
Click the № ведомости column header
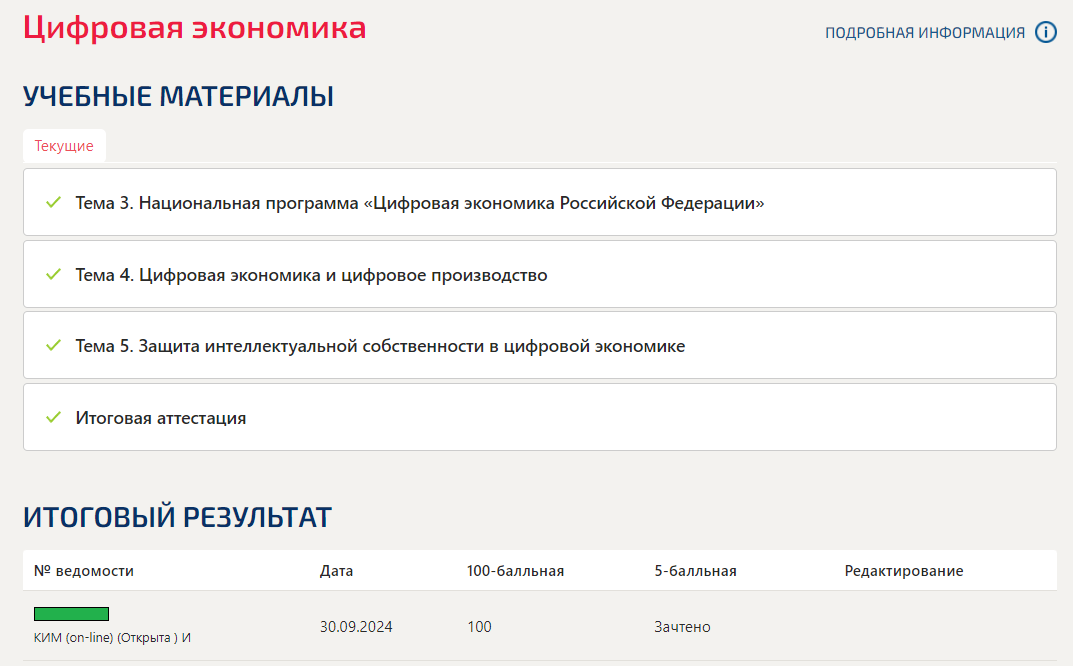click(x=83, y=571)
